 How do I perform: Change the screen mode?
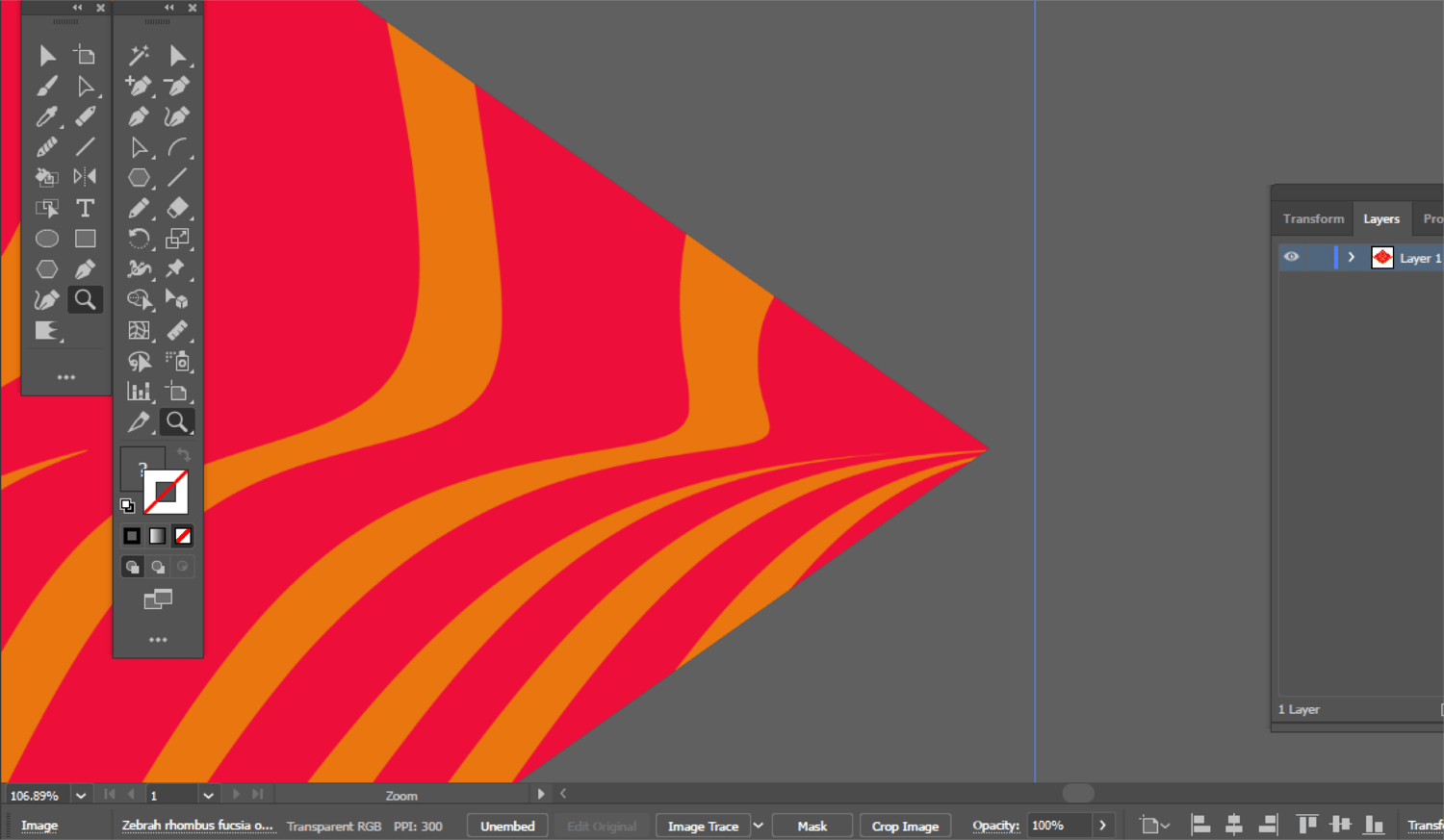158,600
